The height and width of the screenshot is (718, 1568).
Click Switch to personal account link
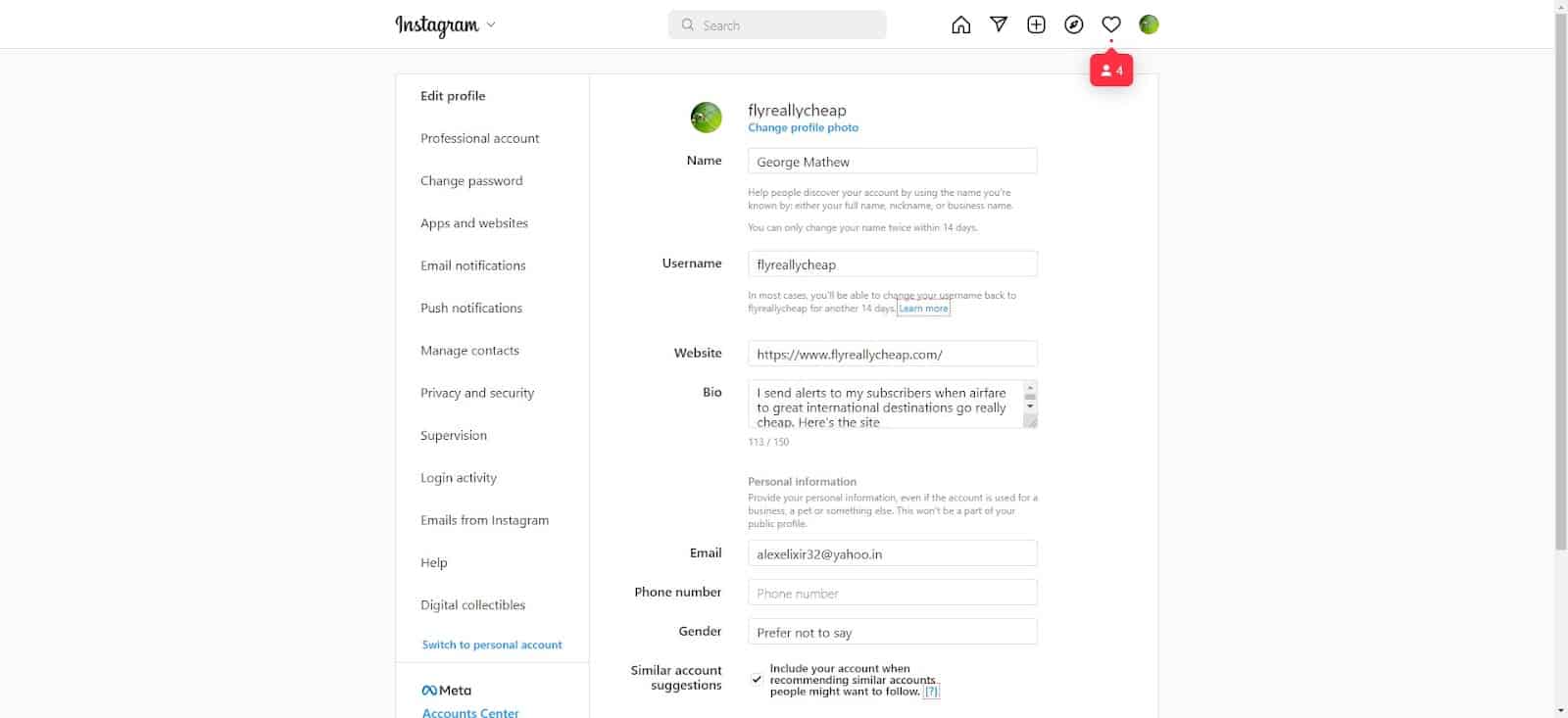tap(492, 645)
